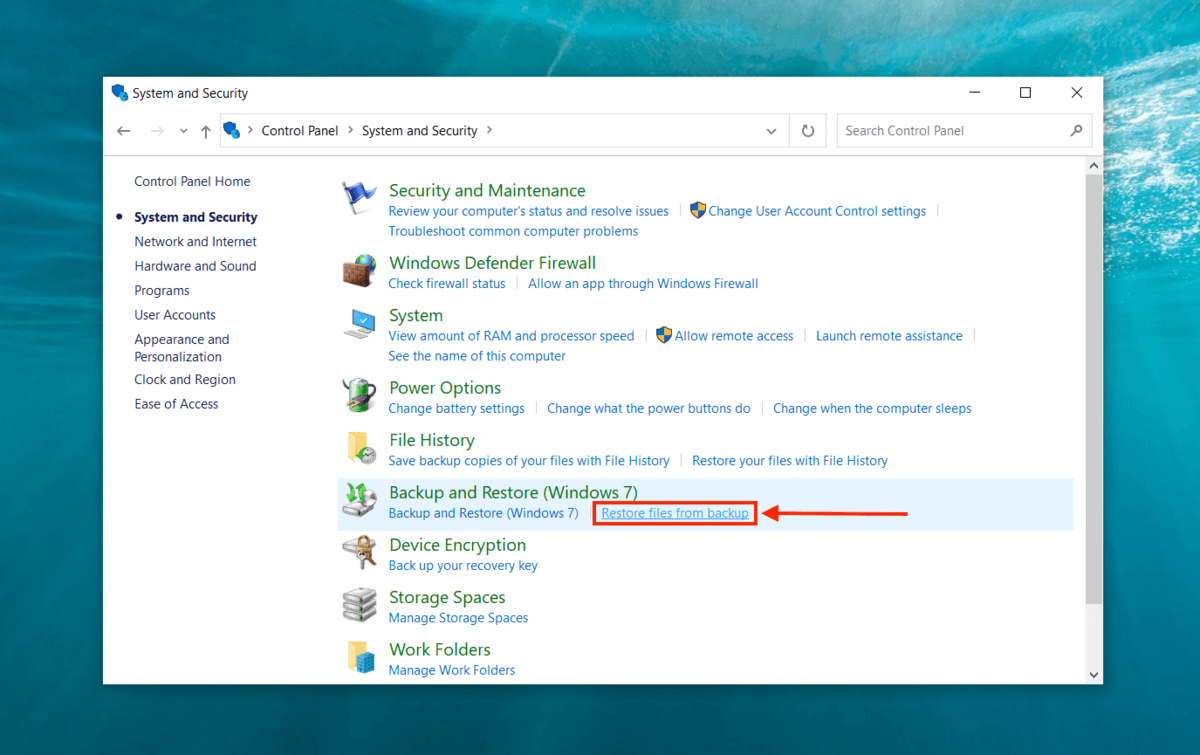Expand the chevron after Control Panel breadcrumb
Image resolution: width=1200 pixels, height=755 pixels.
click(x=349, y=130)
